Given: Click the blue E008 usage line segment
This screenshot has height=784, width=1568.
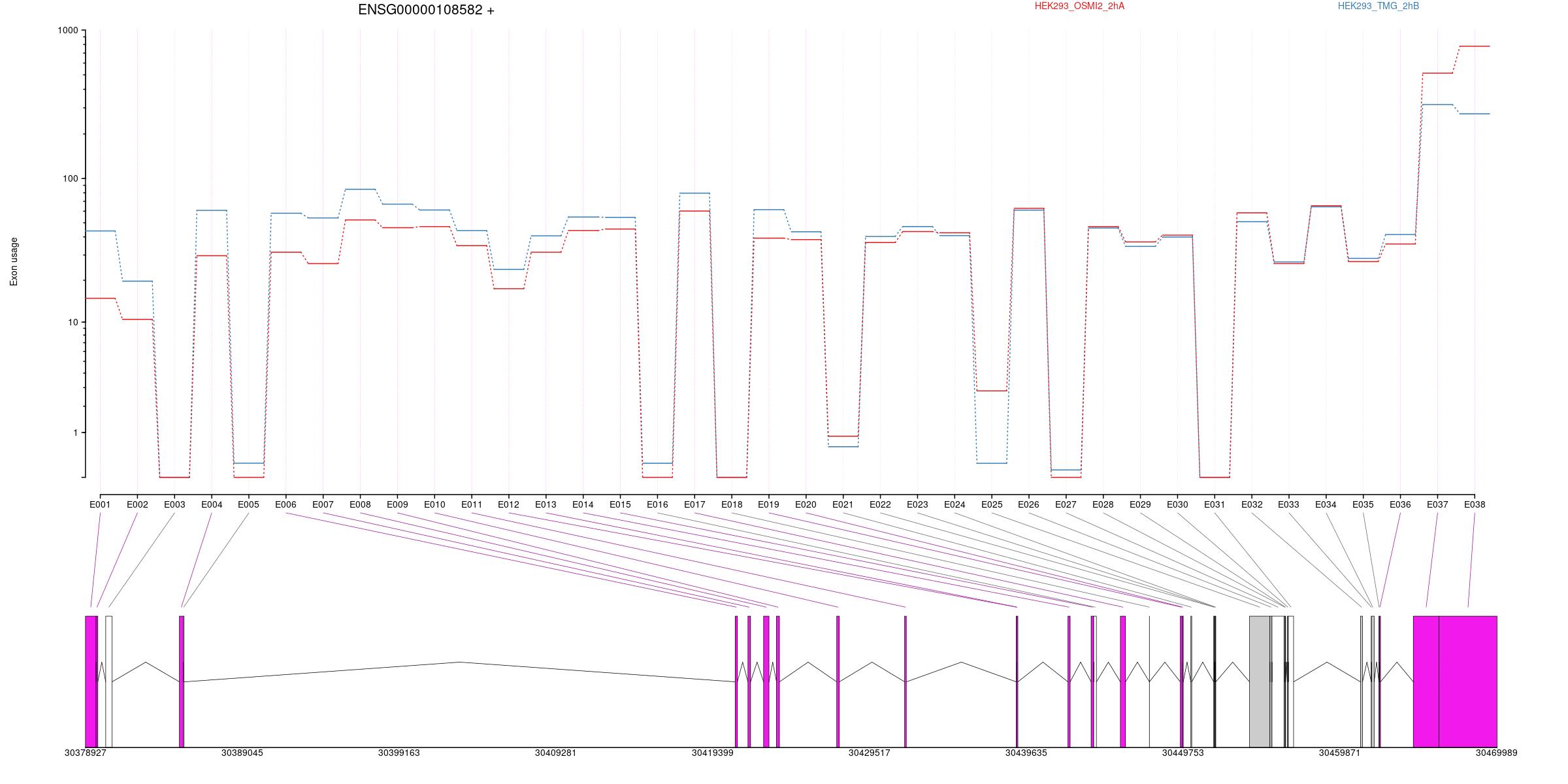Looking at the screenshot, I should click(360, 189).
